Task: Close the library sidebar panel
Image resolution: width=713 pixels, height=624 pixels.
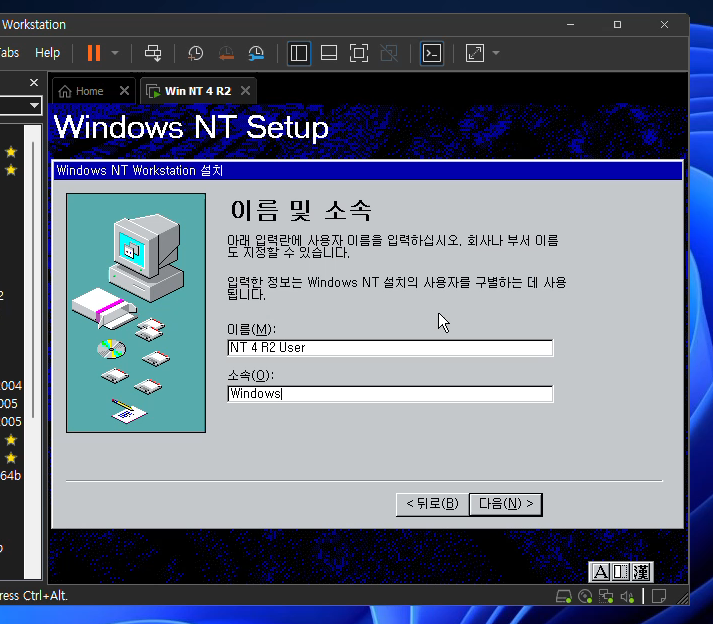Action: coord(34,83)
